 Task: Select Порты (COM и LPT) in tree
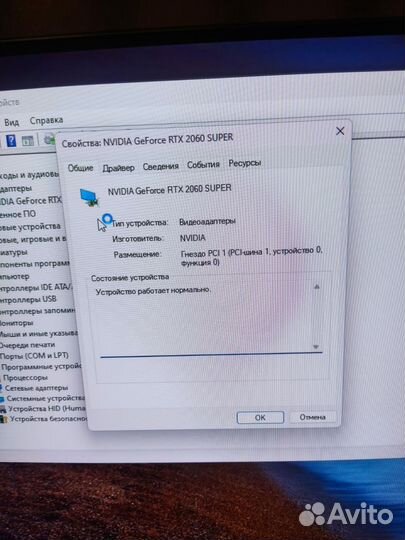pyautogui.click(x=34, y=356)
